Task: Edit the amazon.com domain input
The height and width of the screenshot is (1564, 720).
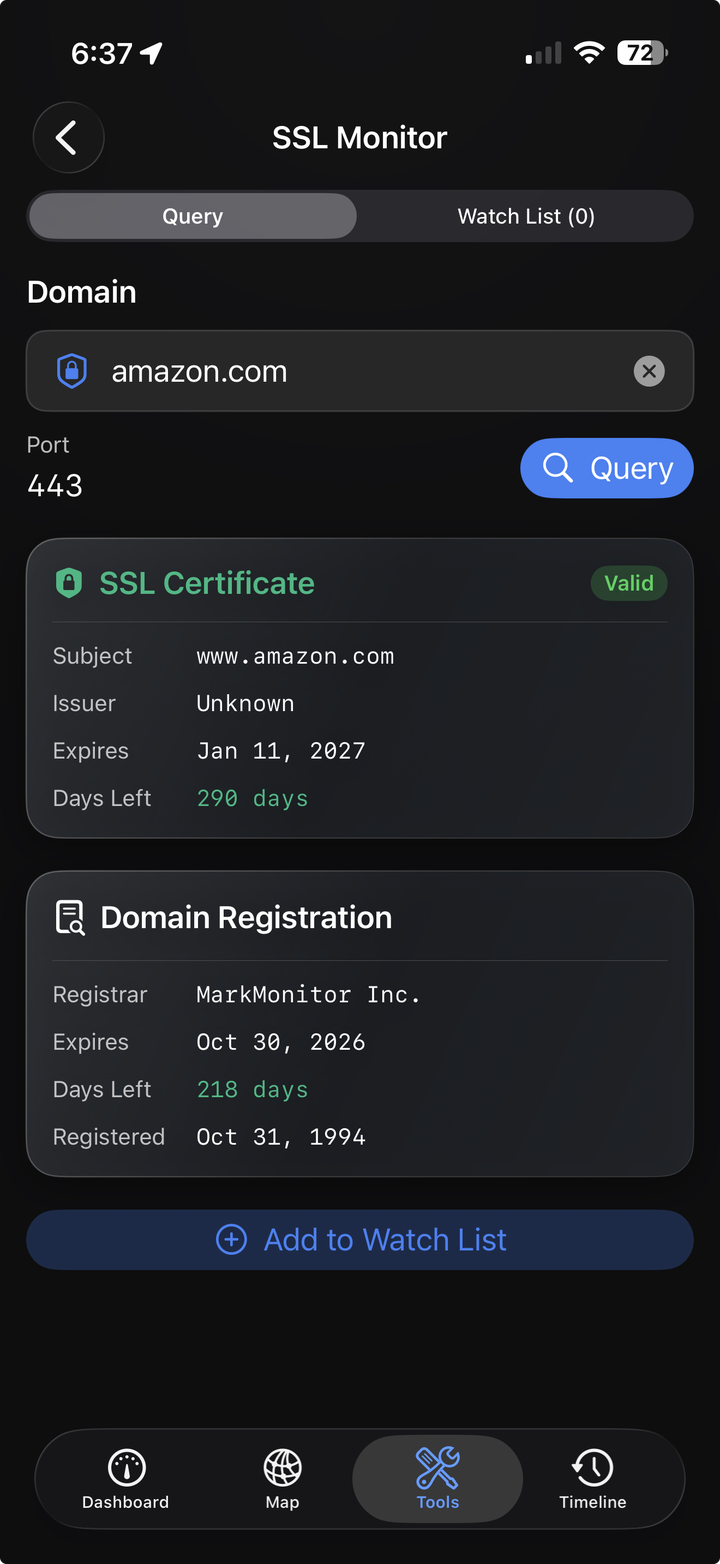Action: coord(360,371)
